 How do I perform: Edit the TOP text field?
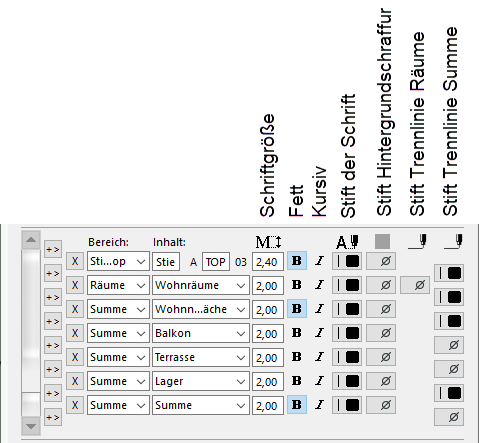click(x=216, y=262)
